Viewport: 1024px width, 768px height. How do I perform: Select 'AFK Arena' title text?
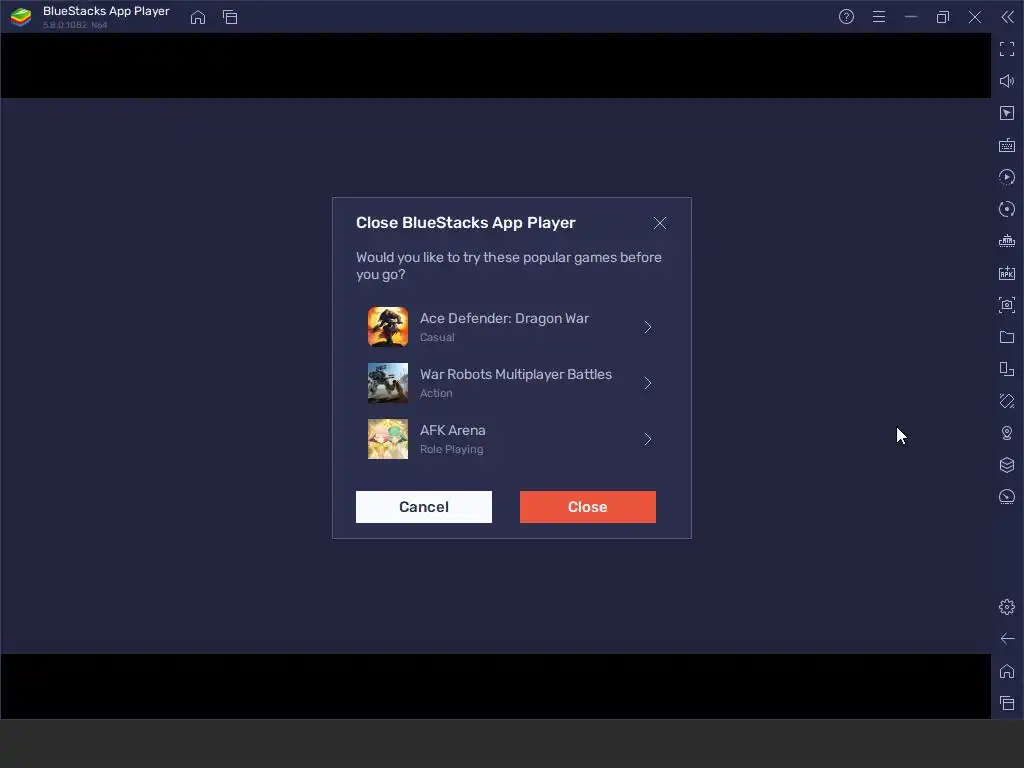pyautogui.click(x=453, y=430)
